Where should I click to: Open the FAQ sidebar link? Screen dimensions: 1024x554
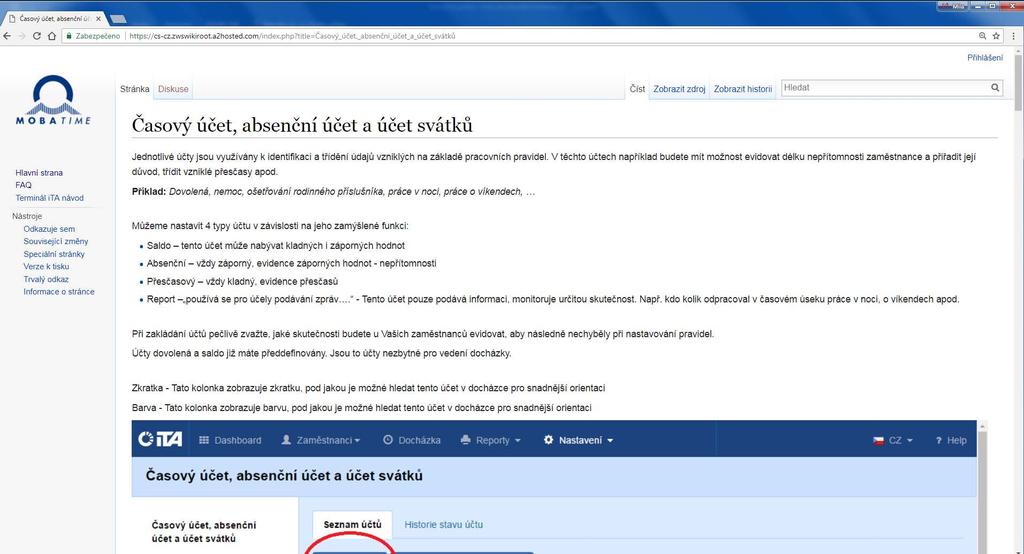[x=24, y=185]
